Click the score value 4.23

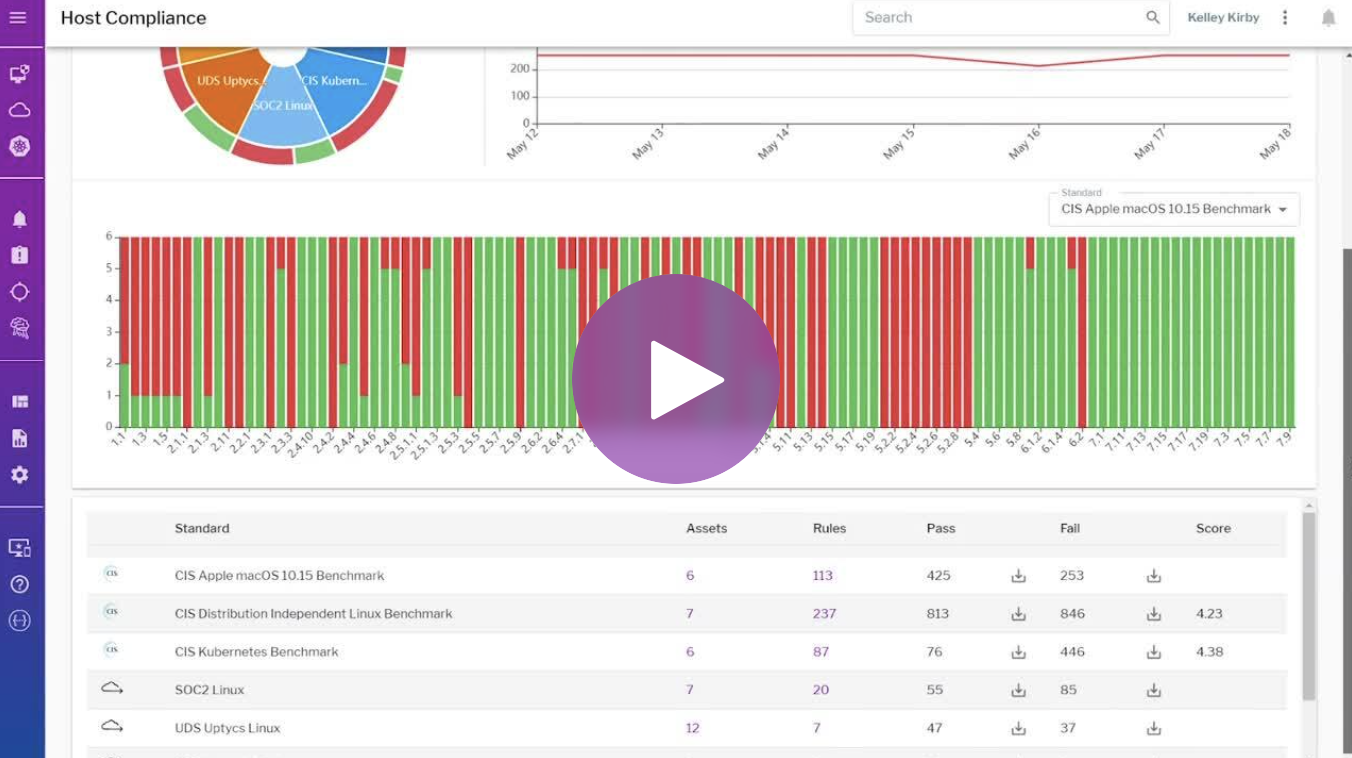point(1209,614)
